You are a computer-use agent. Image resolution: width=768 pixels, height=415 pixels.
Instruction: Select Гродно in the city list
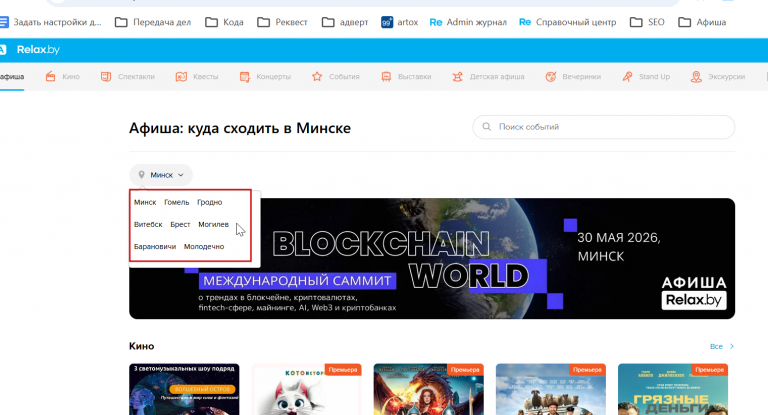210,202
